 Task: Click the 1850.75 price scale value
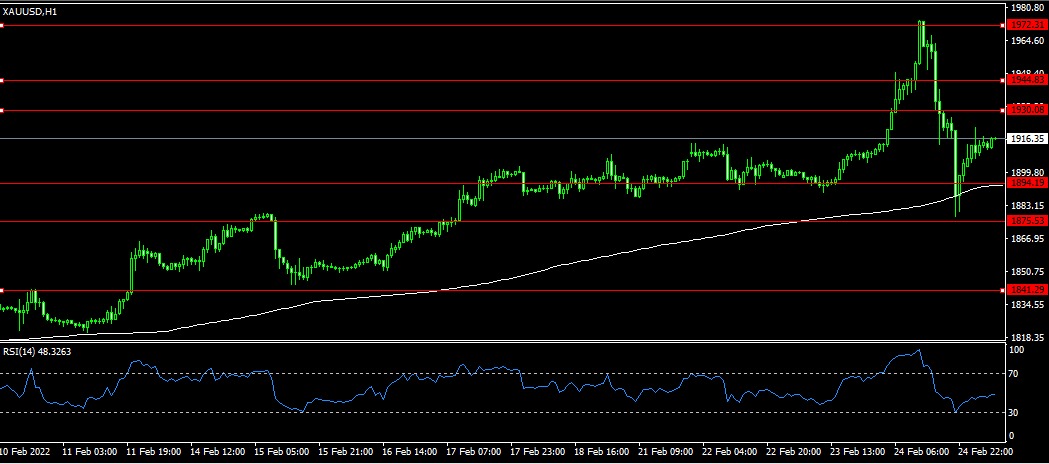(x=1028, y=271)
